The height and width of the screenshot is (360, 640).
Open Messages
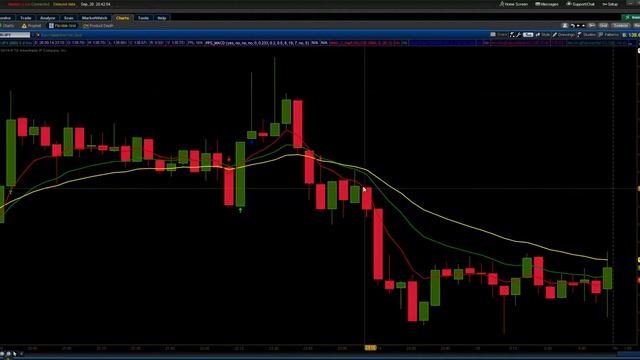547,4
